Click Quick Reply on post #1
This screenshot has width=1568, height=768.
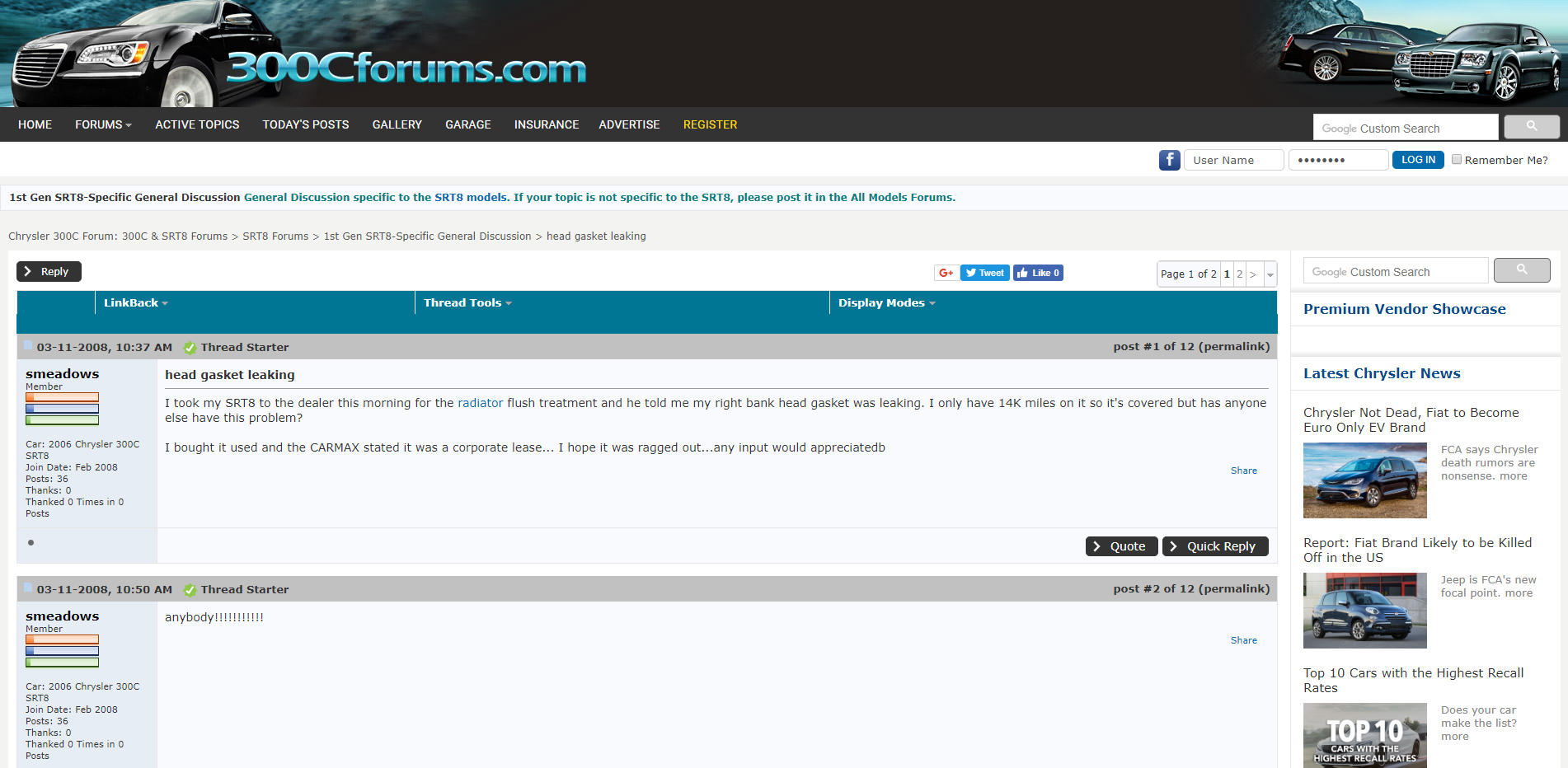[x=1215, y=546]
